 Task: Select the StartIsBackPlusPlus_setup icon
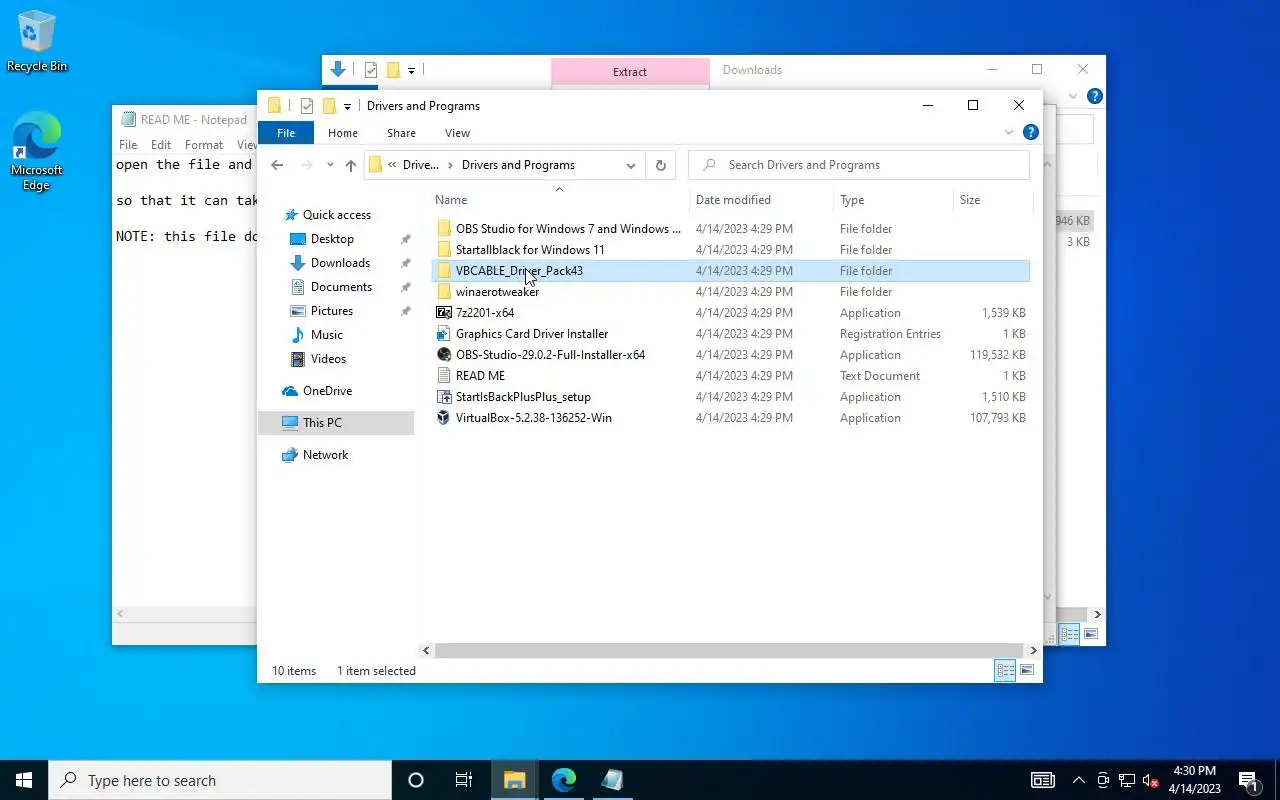(444, 397)
